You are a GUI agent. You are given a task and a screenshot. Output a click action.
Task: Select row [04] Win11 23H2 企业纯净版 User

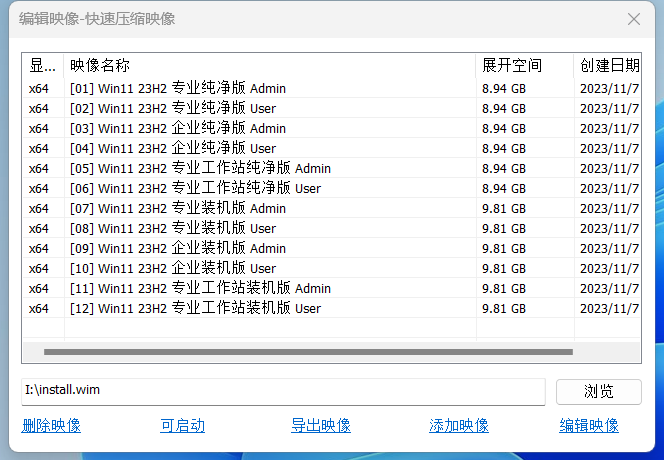pos(332,149)
